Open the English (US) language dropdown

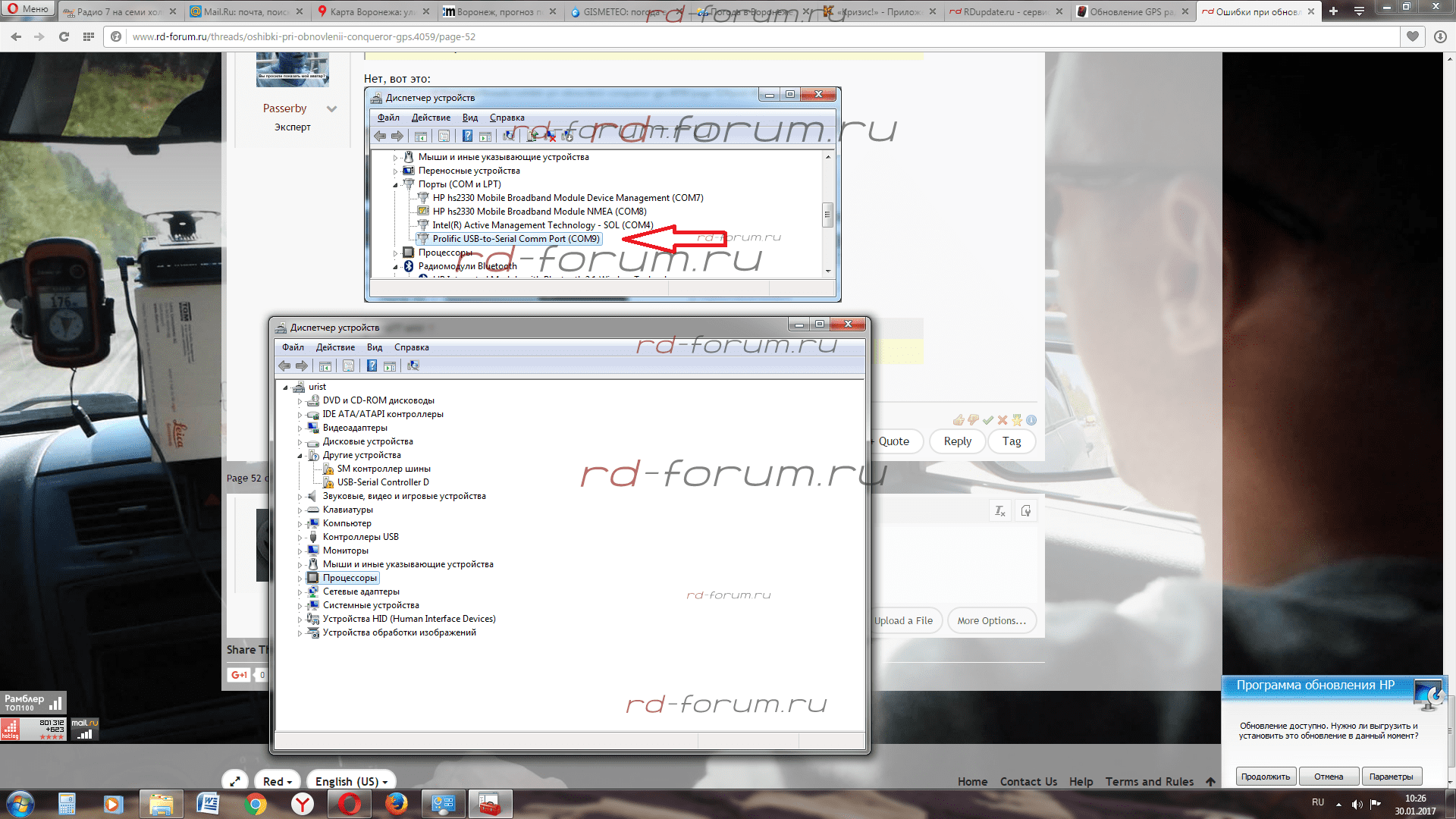351,781
